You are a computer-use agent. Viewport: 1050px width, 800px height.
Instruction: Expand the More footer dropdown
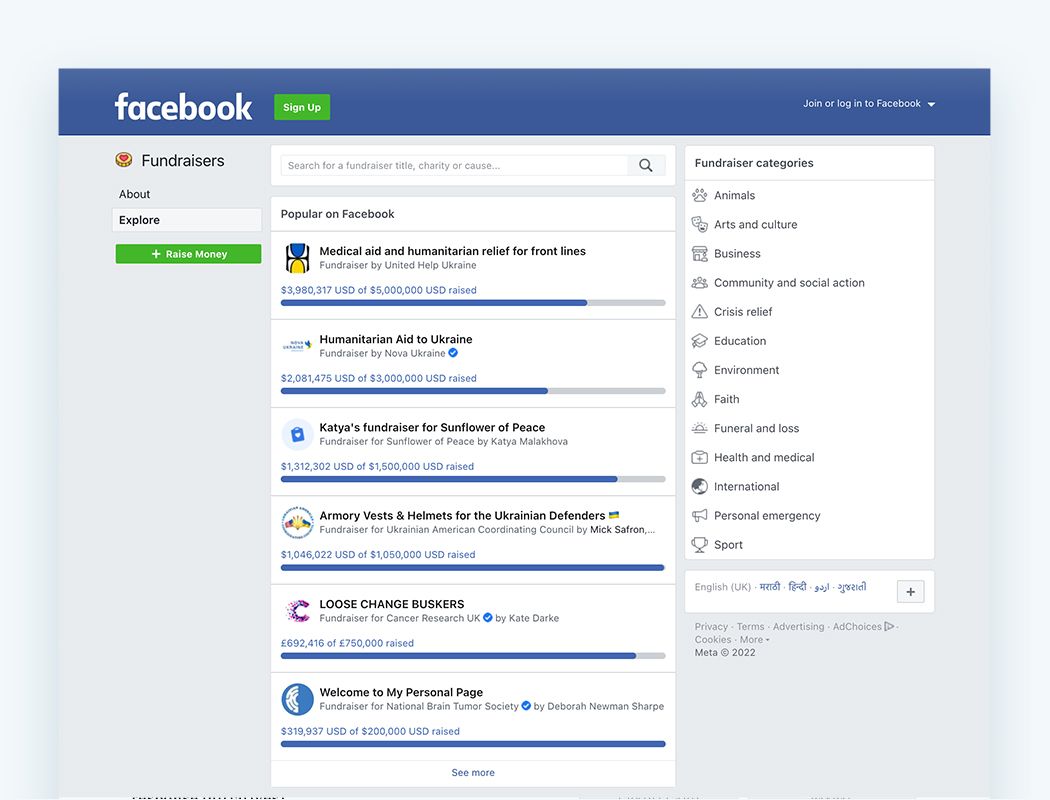coord(755,639)
